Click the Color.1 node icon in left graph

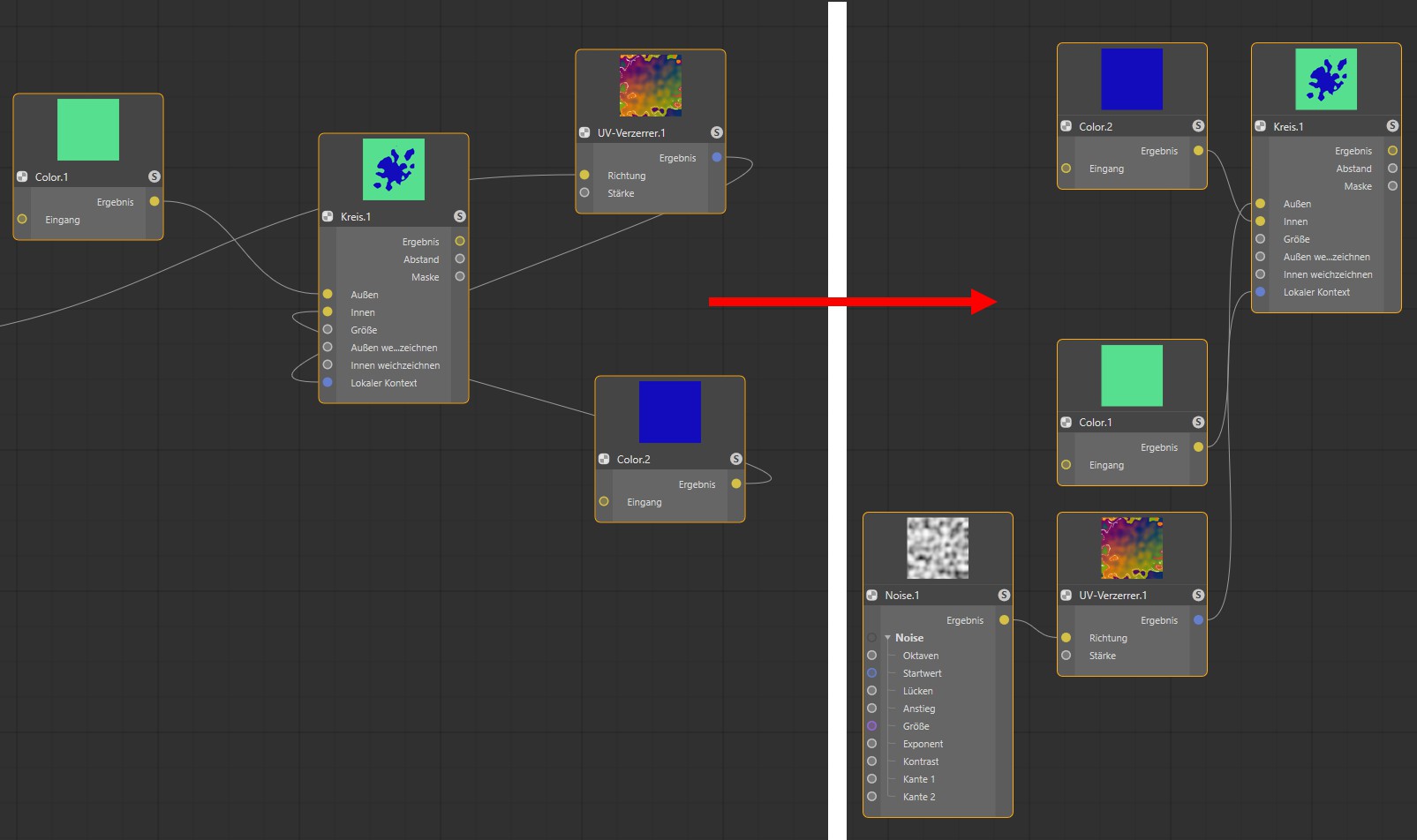click(x=22, y=176)
